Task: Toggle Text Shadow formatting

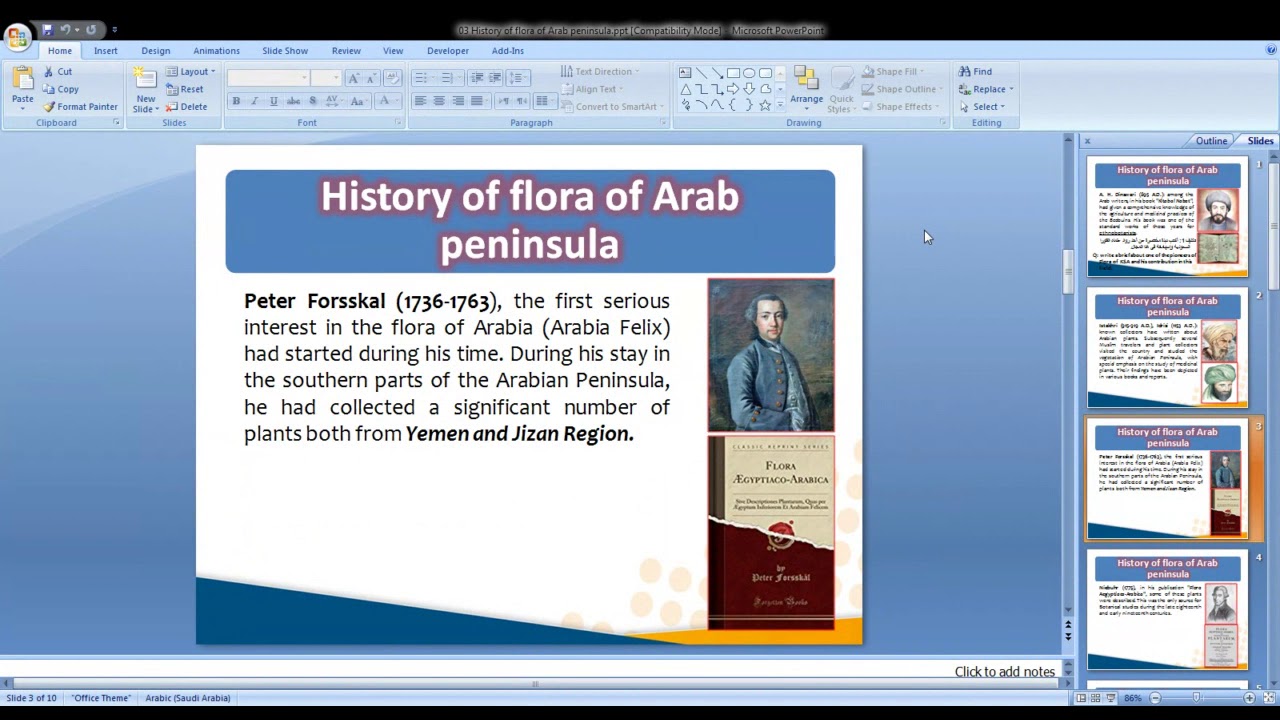Action: tap(312, 101)
